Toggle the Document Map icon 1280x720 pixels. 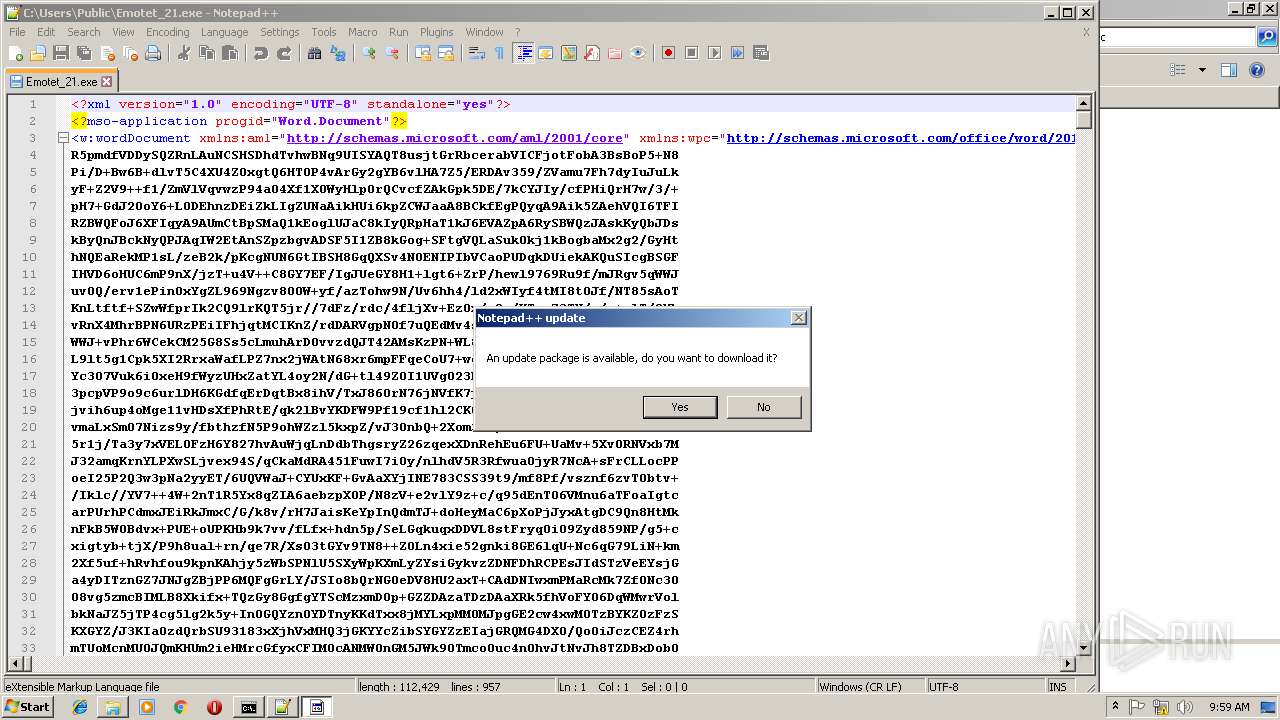[569, 53]
